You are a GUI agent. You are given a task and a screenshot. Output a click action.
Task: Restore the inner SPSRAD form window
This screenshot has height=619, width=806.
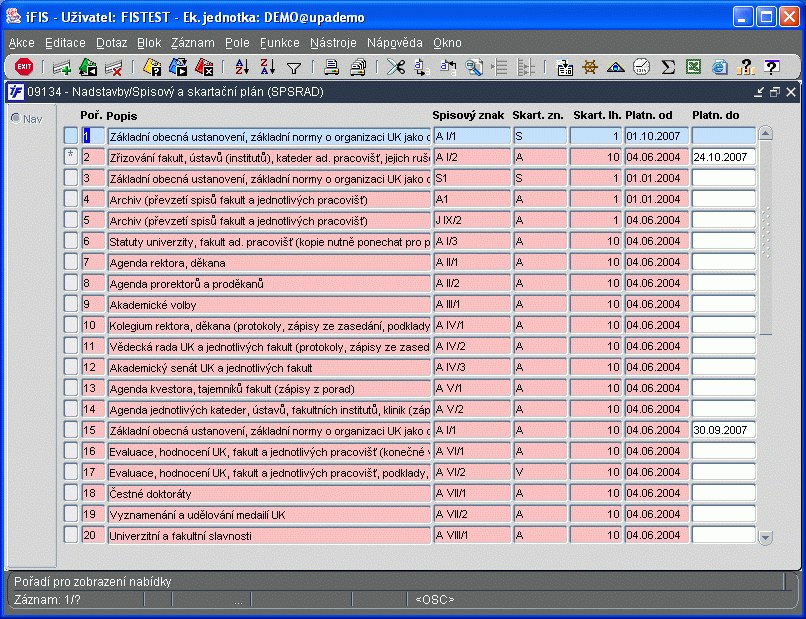(775, 92)
